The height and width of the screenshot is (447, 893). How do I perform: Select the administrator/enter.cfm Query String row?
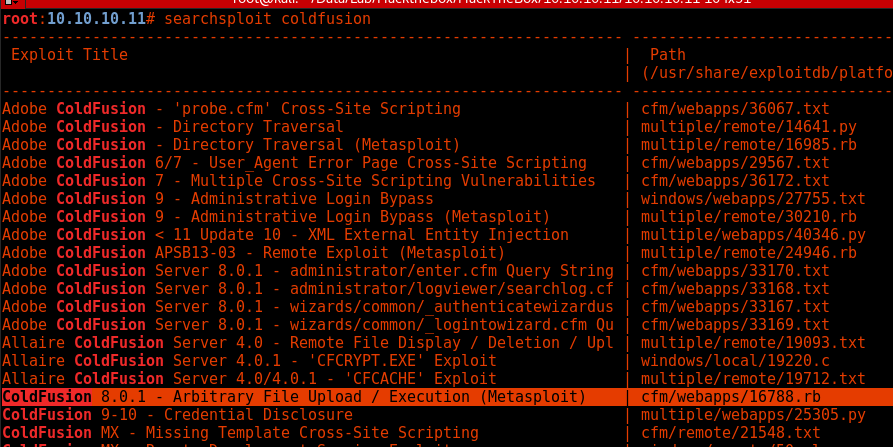pyautogui.click(x=307, y=271)
